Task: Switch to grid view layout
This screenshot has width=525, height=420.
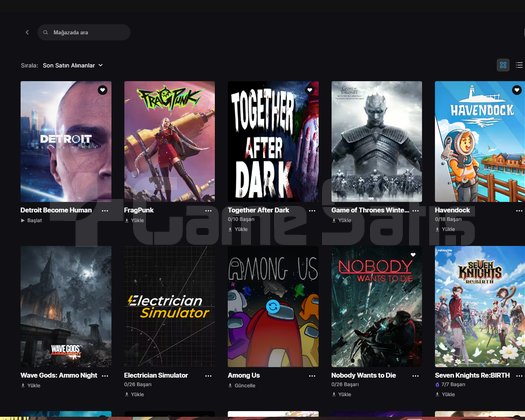Action: (503, 65)
